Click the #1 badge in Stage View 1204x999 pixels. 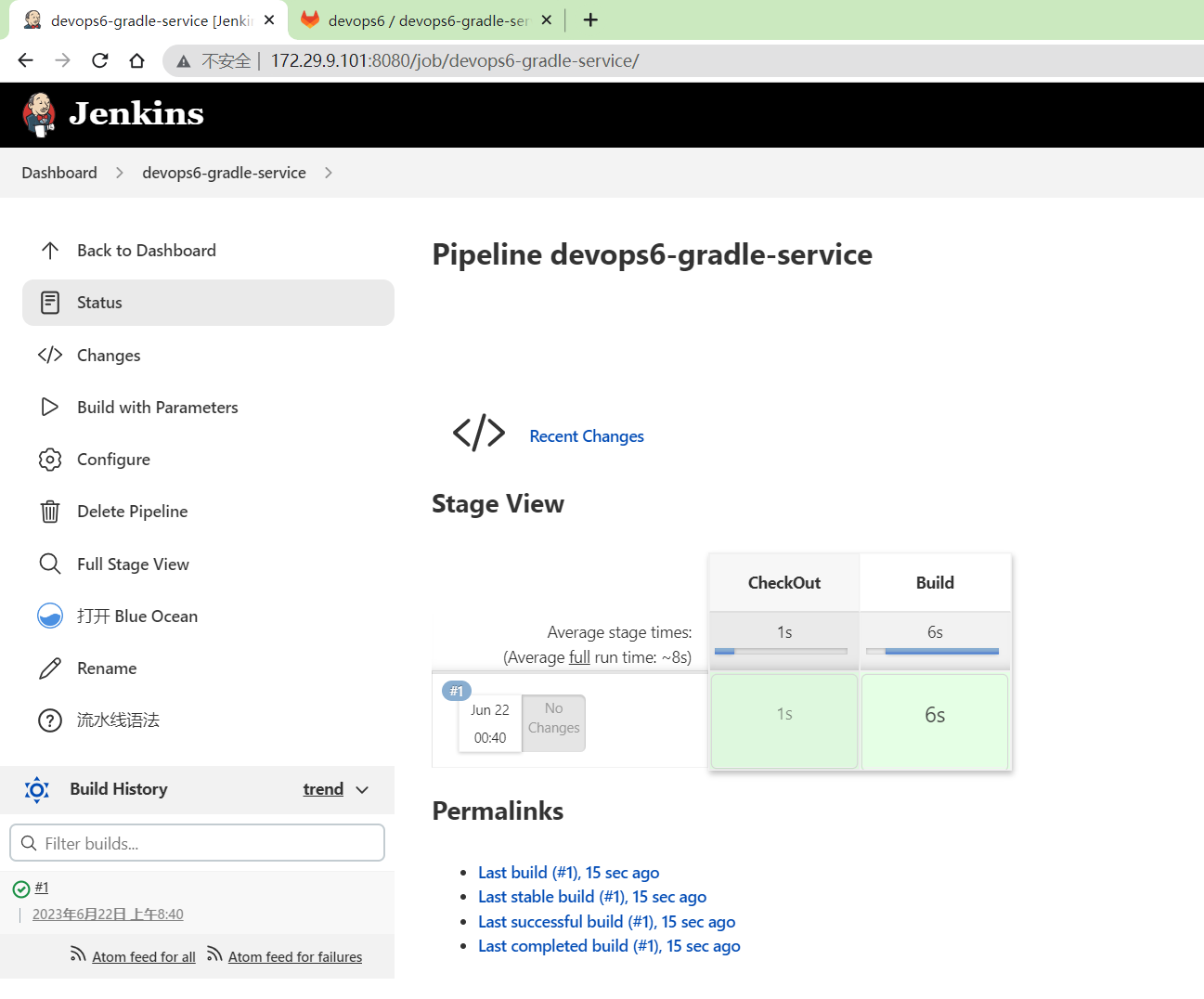(x=457, y=691)
